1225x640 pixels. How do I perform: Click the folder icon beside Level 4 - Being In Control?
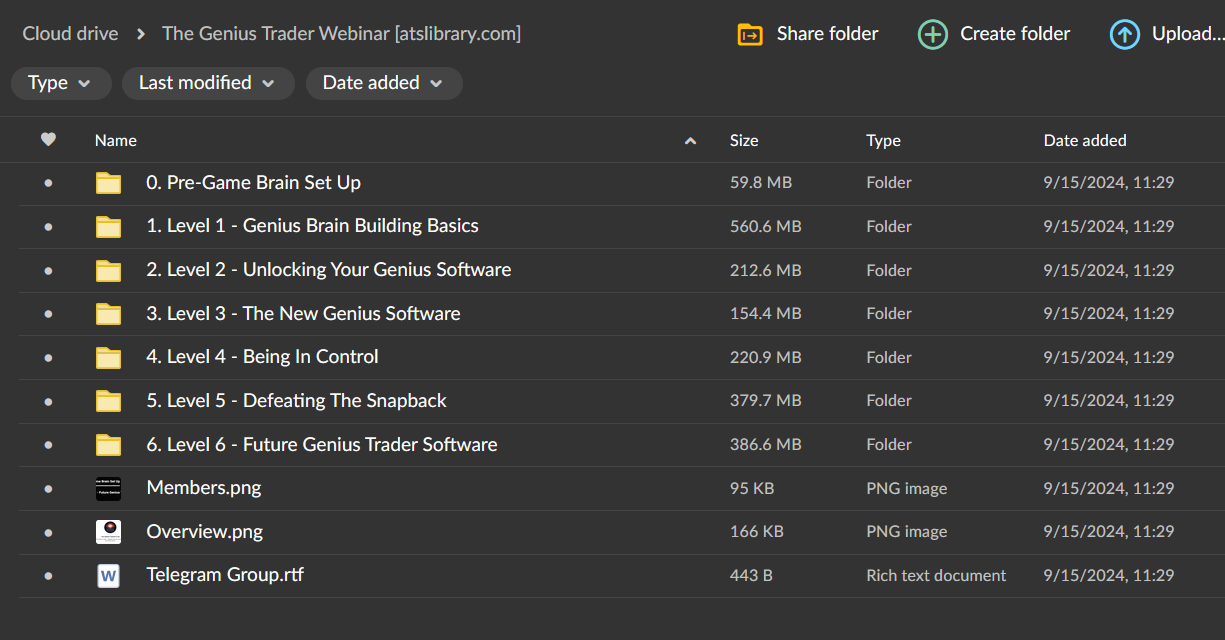pos(108,357)
